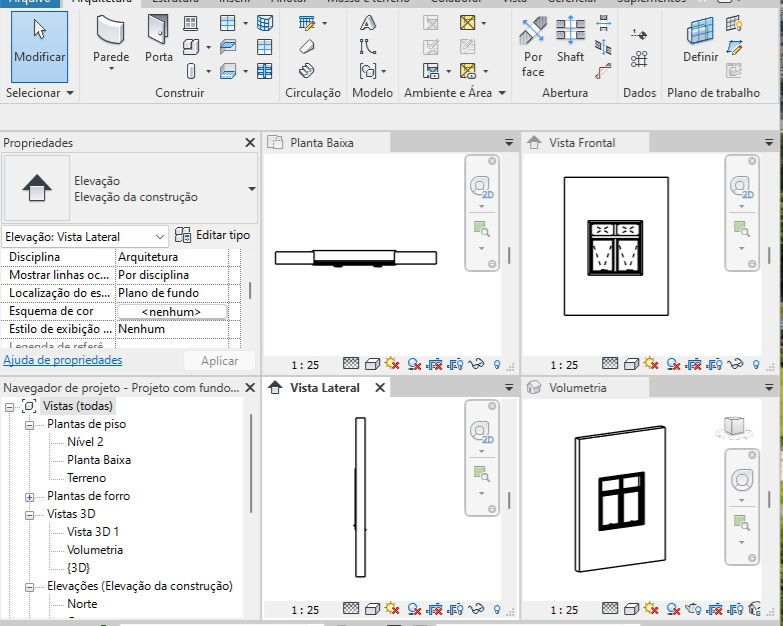Expand the Plantas de forro tree node
The height and width of the screenshot is (626, 783).
click(x=29, y=497)
